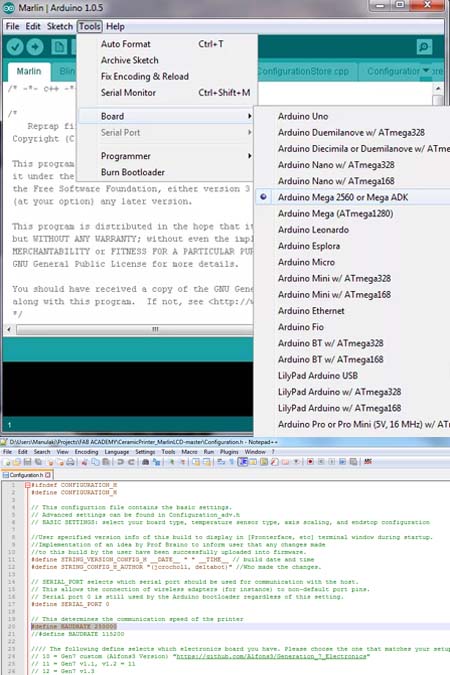450x675 pixels.
Task: Click the Undo icon in Notepad++ toolbar
Action: (120, 462)
